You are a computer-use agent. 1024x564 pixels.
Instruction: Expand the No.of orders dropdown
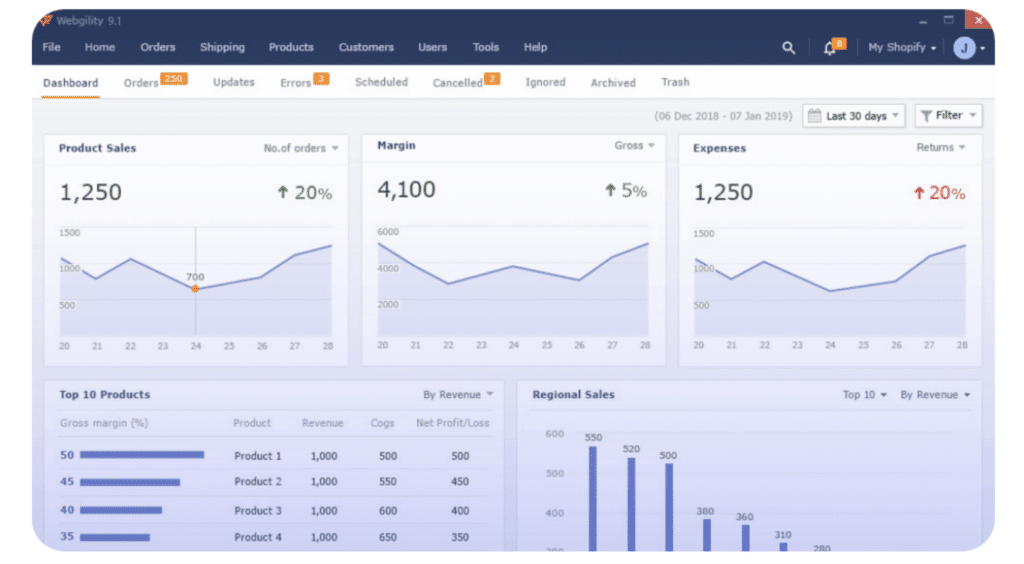(x=301, y=148)
